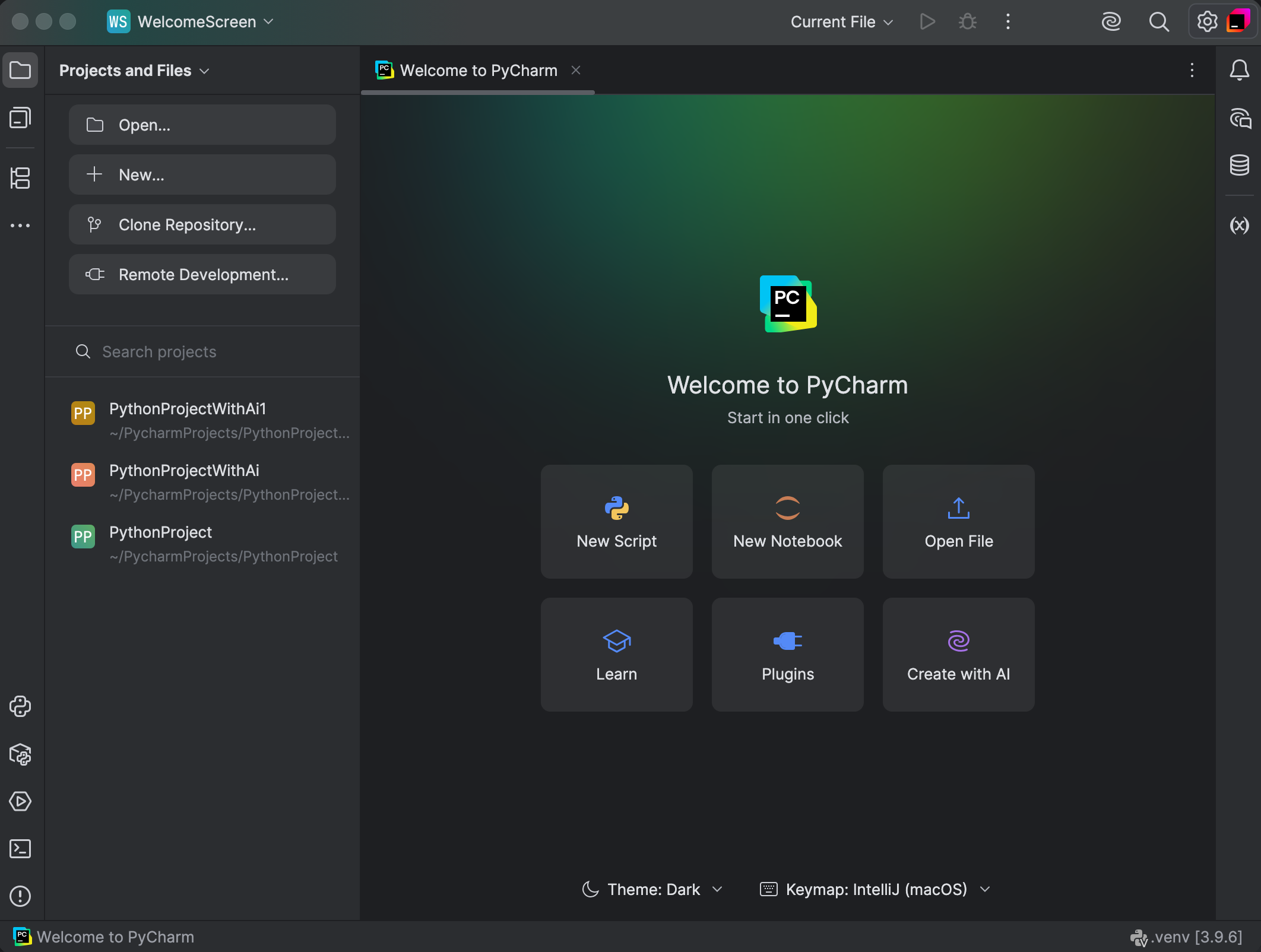Open the Jupyter Variables (x) tool window
This screenshot has width=1261, height=952.
click(x=1239, y=225)
